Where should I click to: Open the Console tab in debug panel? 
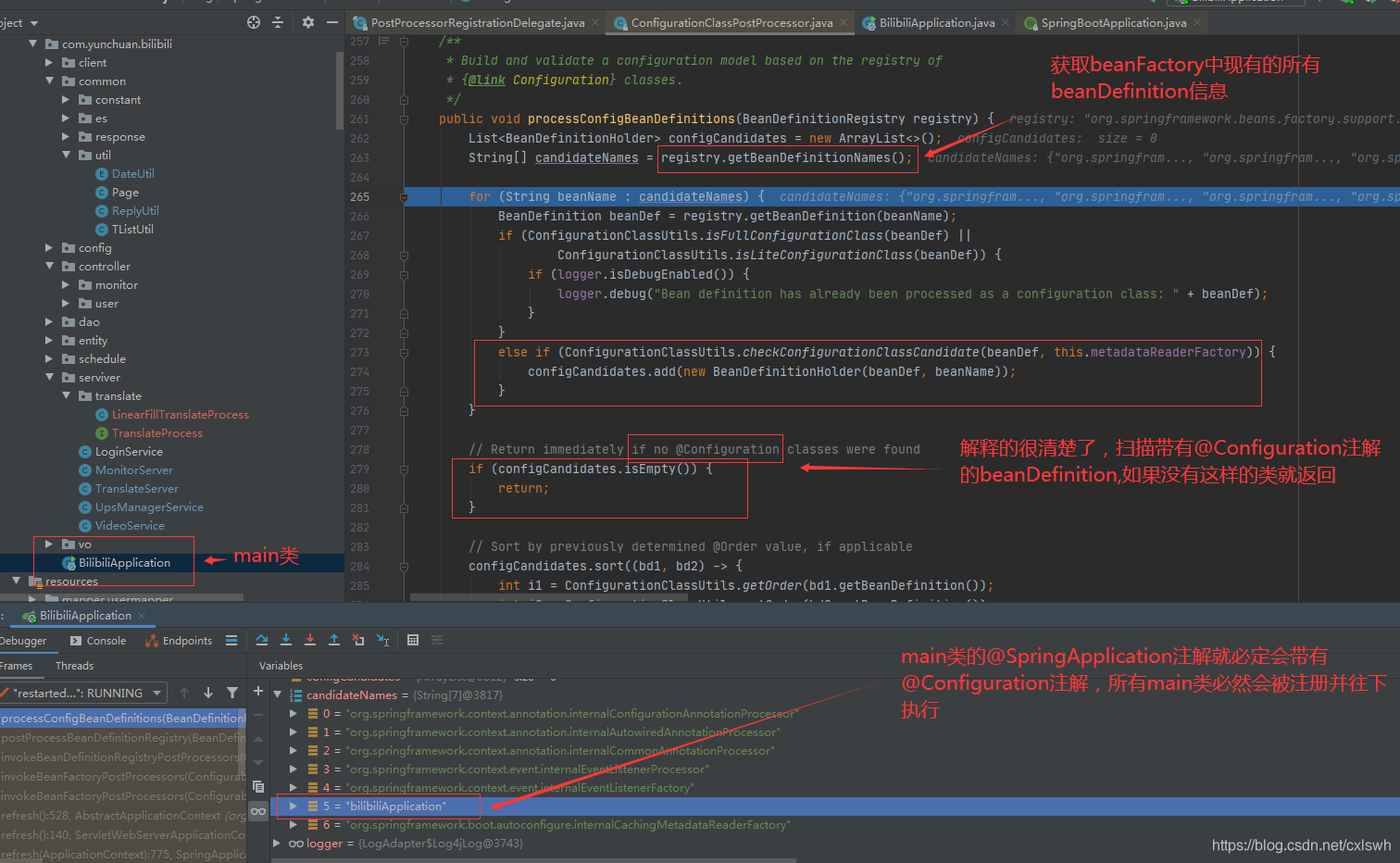[99, 641]
